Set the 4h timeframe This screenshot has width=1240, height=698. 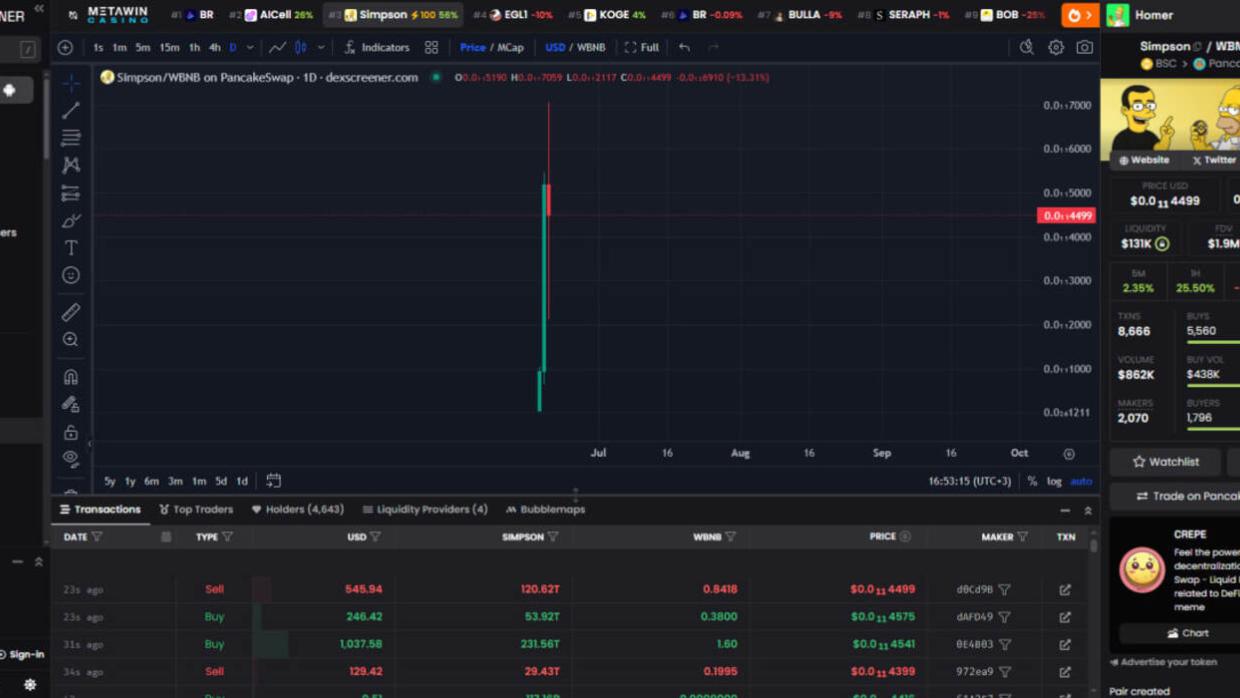[x=214, y=47]
